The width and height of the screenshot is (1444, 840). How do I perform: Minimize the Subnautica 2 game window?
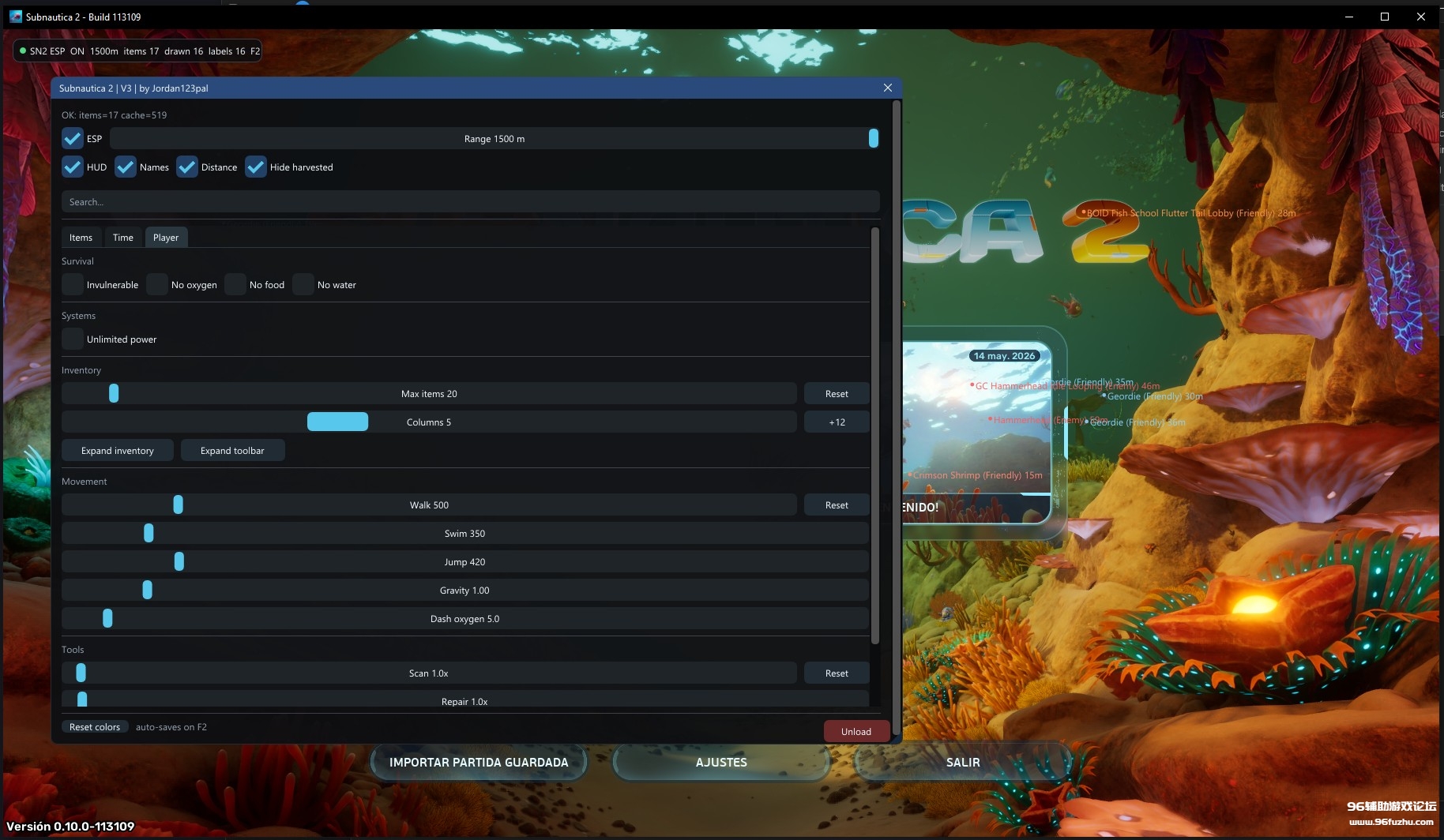click(1348, 17)
